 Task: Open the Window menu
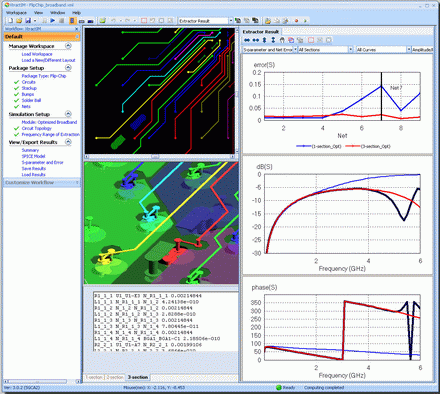click(57, 13)
